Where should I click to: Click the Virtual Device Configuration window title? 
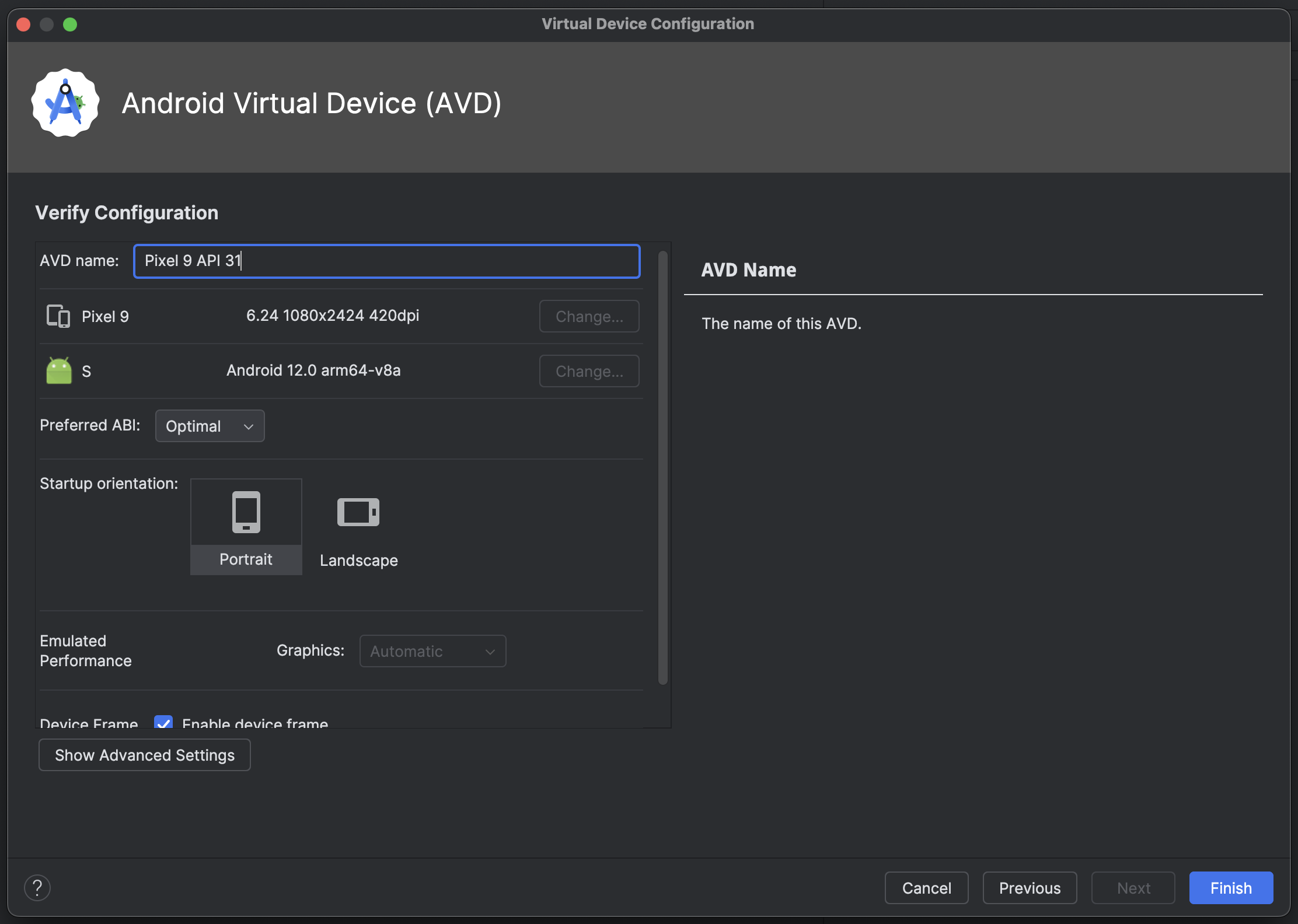coord(648,24)
